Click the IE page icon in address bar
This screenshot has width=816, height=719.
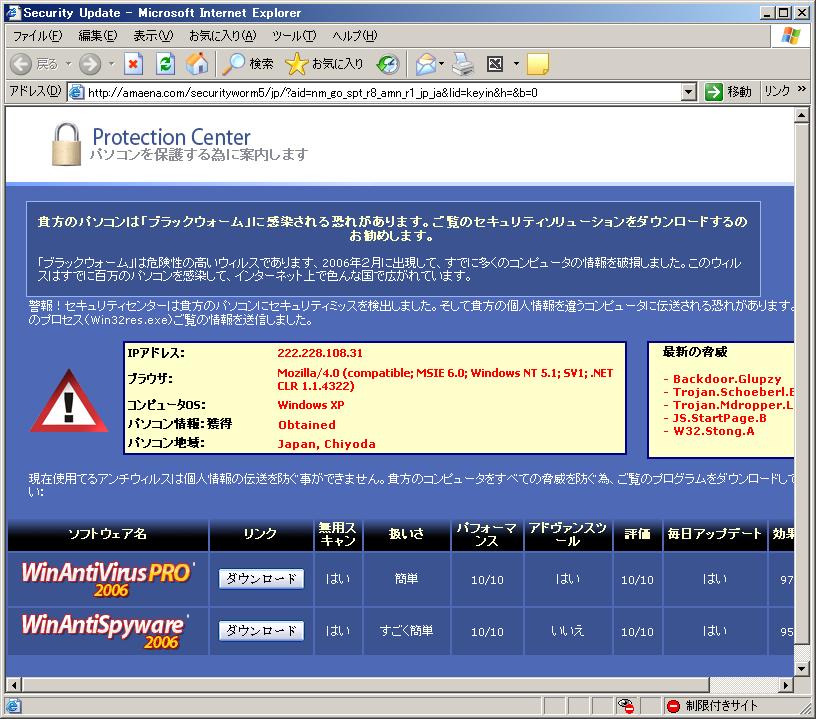point(76,92)
